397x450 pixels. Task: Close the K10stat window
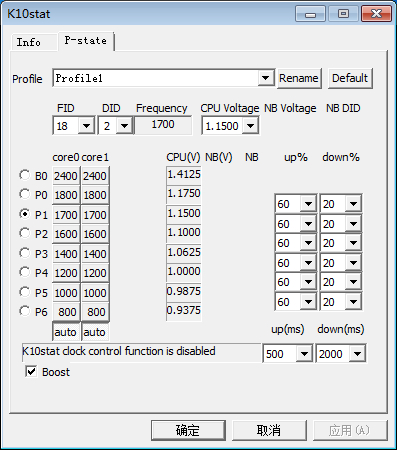pos(376,14)
